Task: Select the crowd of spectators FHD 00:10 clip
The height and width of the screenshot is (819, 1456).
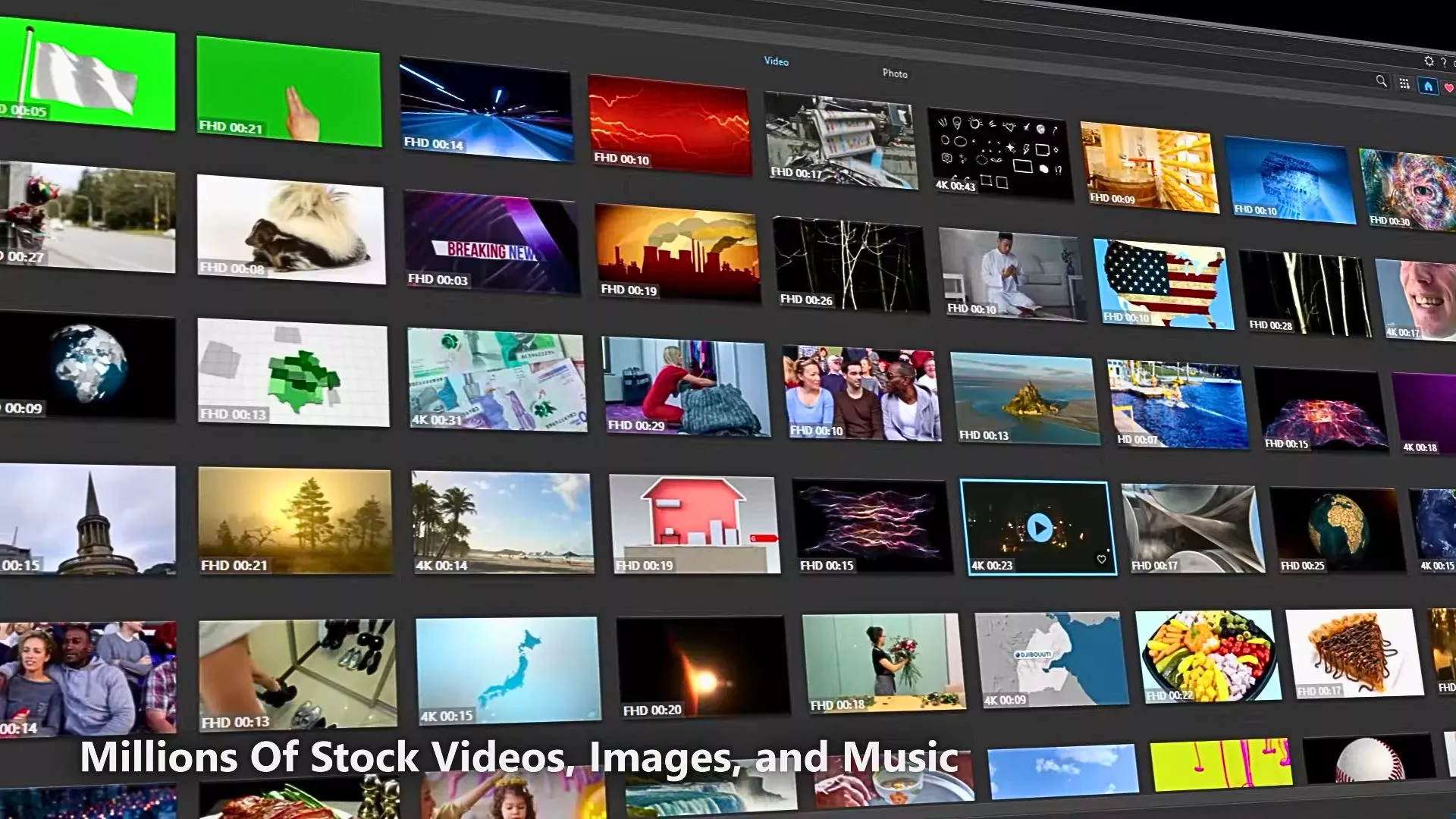Action: point(861,394)
